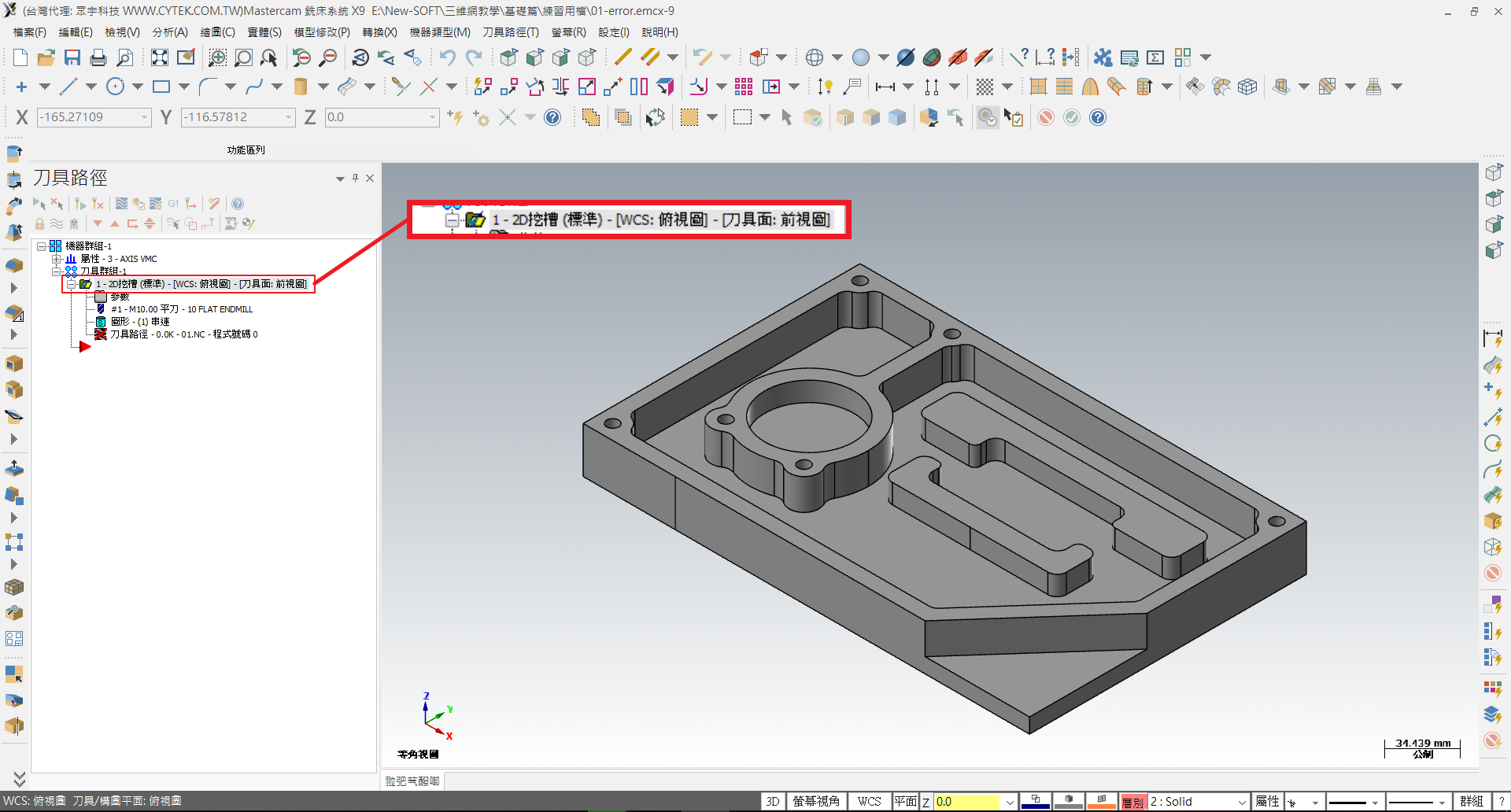Click the Unzoom magnifier with minus sign
Viewport: 1511px width, 812px height.
tap(327, 57)
